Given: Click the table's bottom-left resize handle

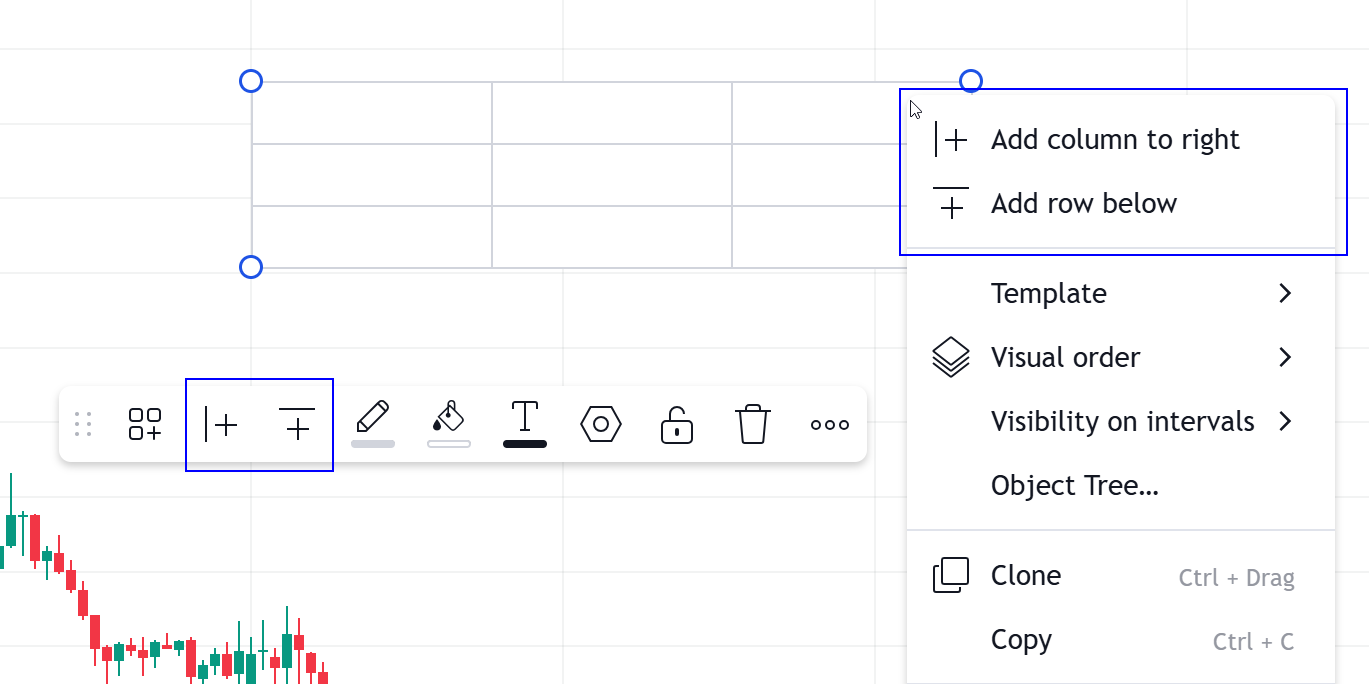Looking at the screenshot, I should tap(251, 267).
